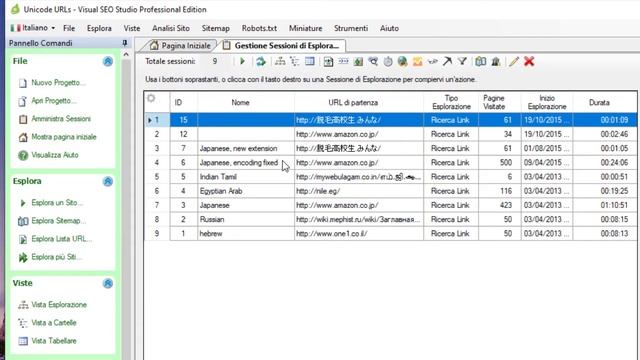Open the File menu
This screenshot has width=640, height=360.
tap(69, 28)
